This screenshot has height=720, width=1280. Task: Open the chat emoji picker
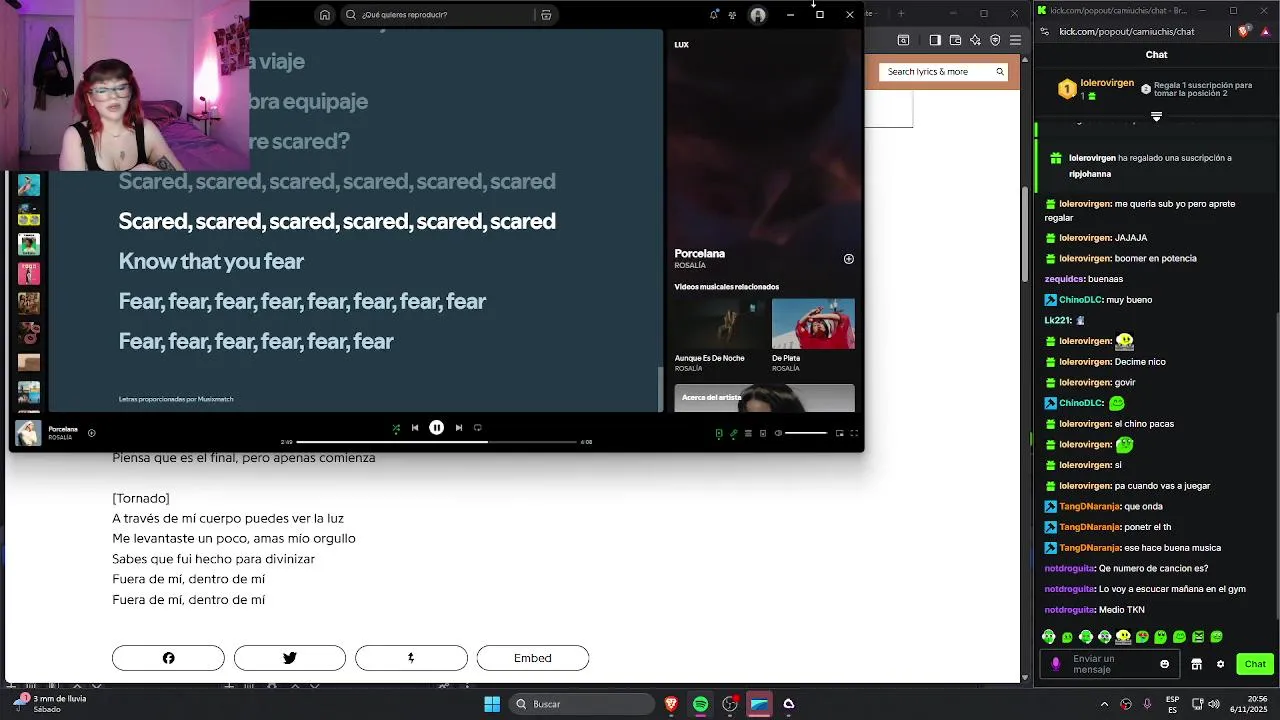pyautogui.click(x=1164, y=664)
